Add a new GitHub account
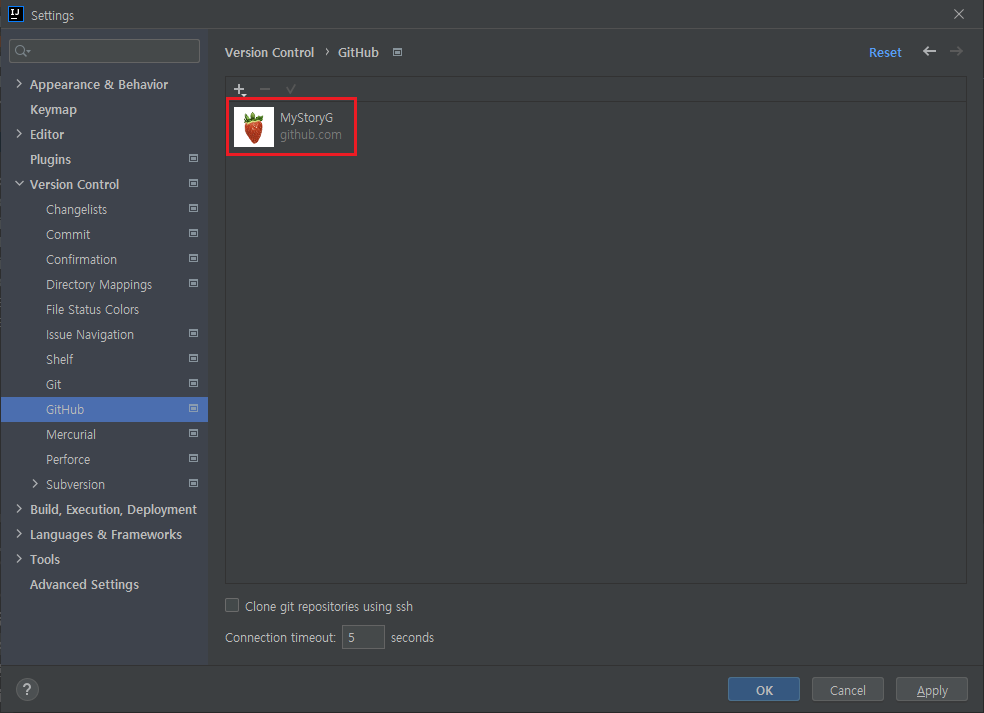The width and height of the screenshot is (984, 713). click(239, 89)
